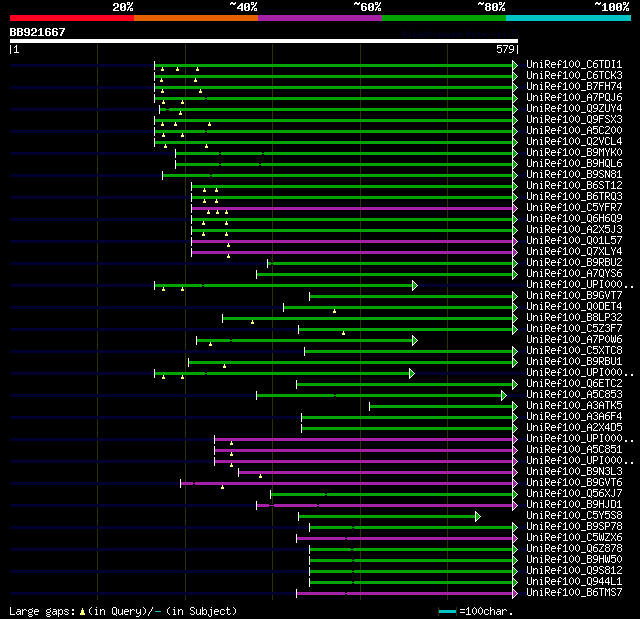Select the UniRef100_B6TRQ3 label
This screenshot has height=619, width=640.
(574, 197)
